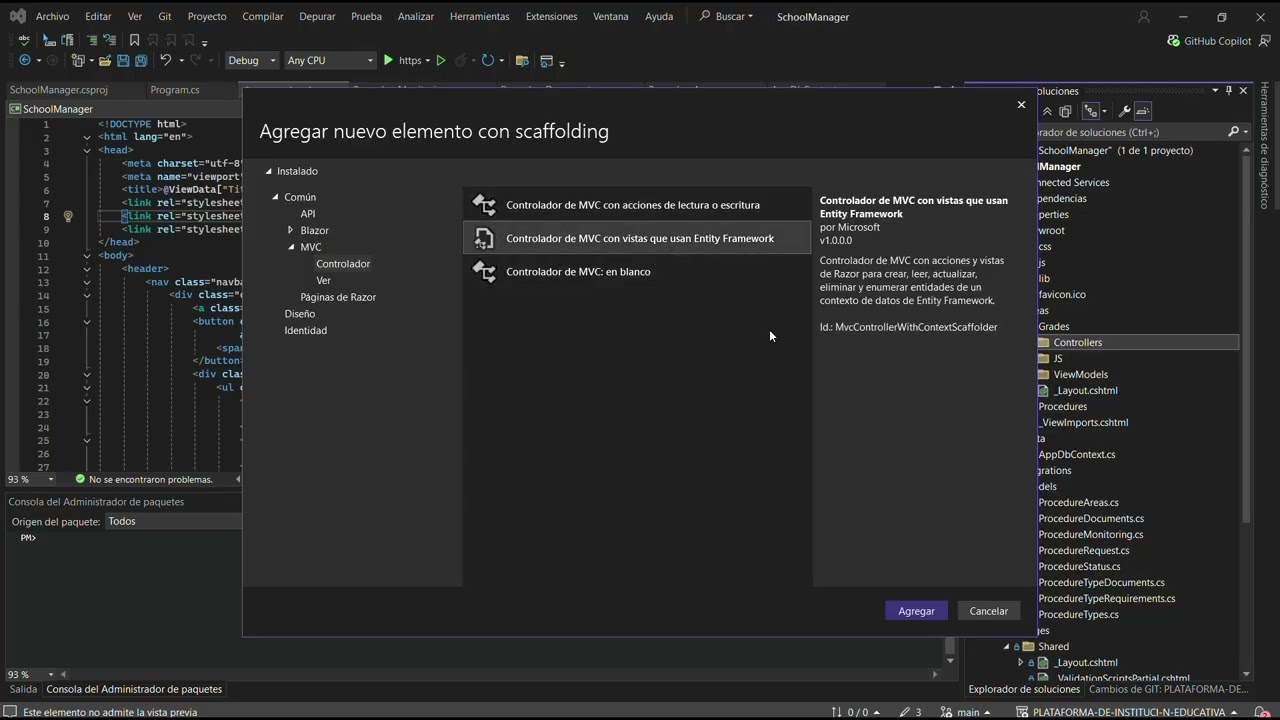1280x720 pixels.
Task: Select Ver under MVC
Action: point(323,280)
